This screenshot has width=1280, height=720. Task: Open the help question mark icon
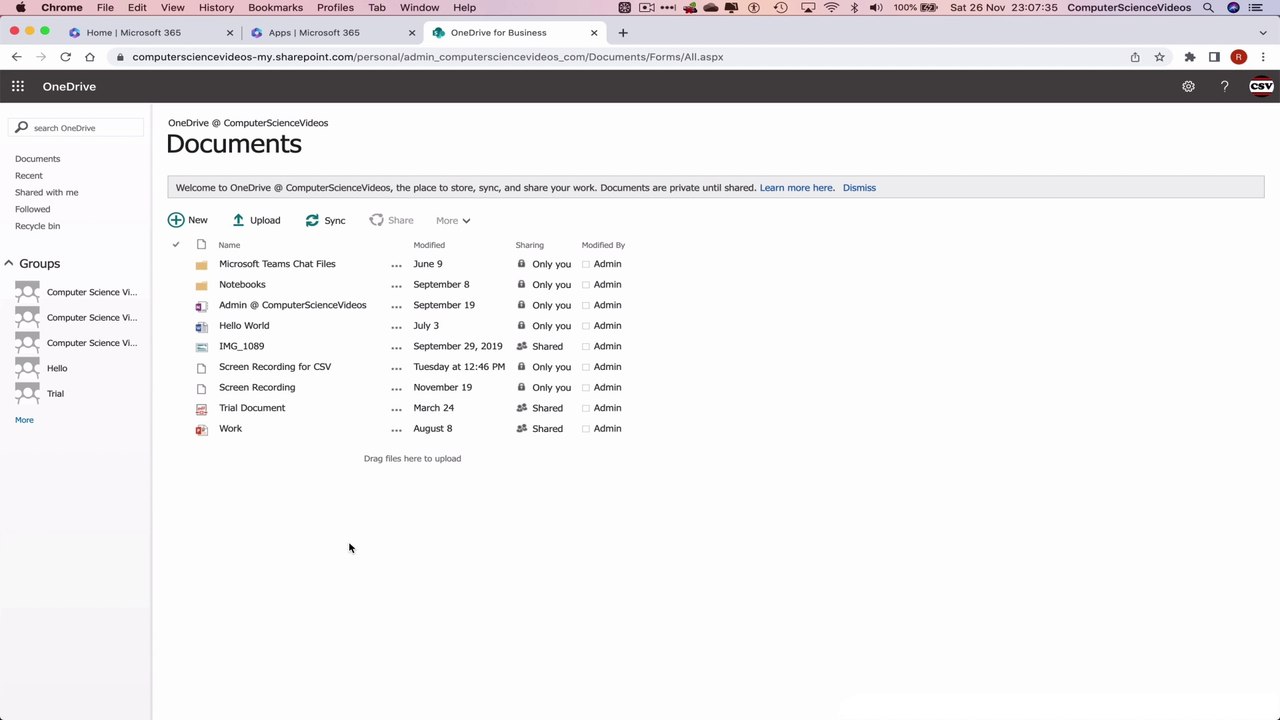point(1225,87)
